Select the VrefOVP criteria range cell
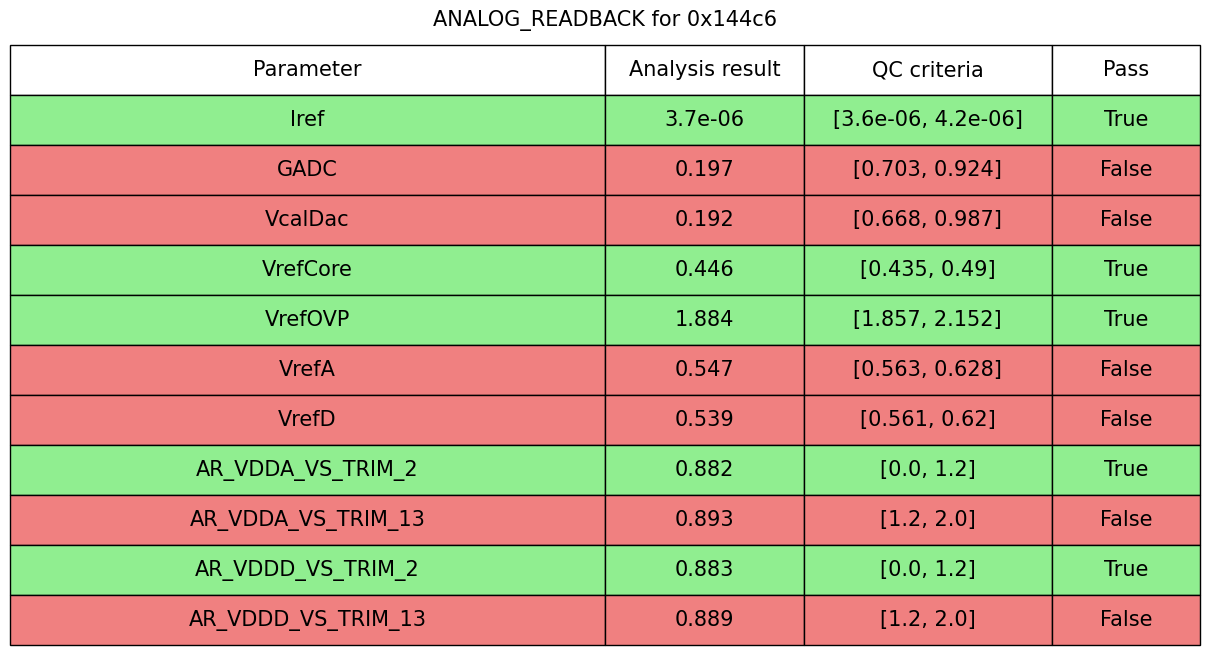This screenshot has height=655, width=1210. tap(927, 320)
